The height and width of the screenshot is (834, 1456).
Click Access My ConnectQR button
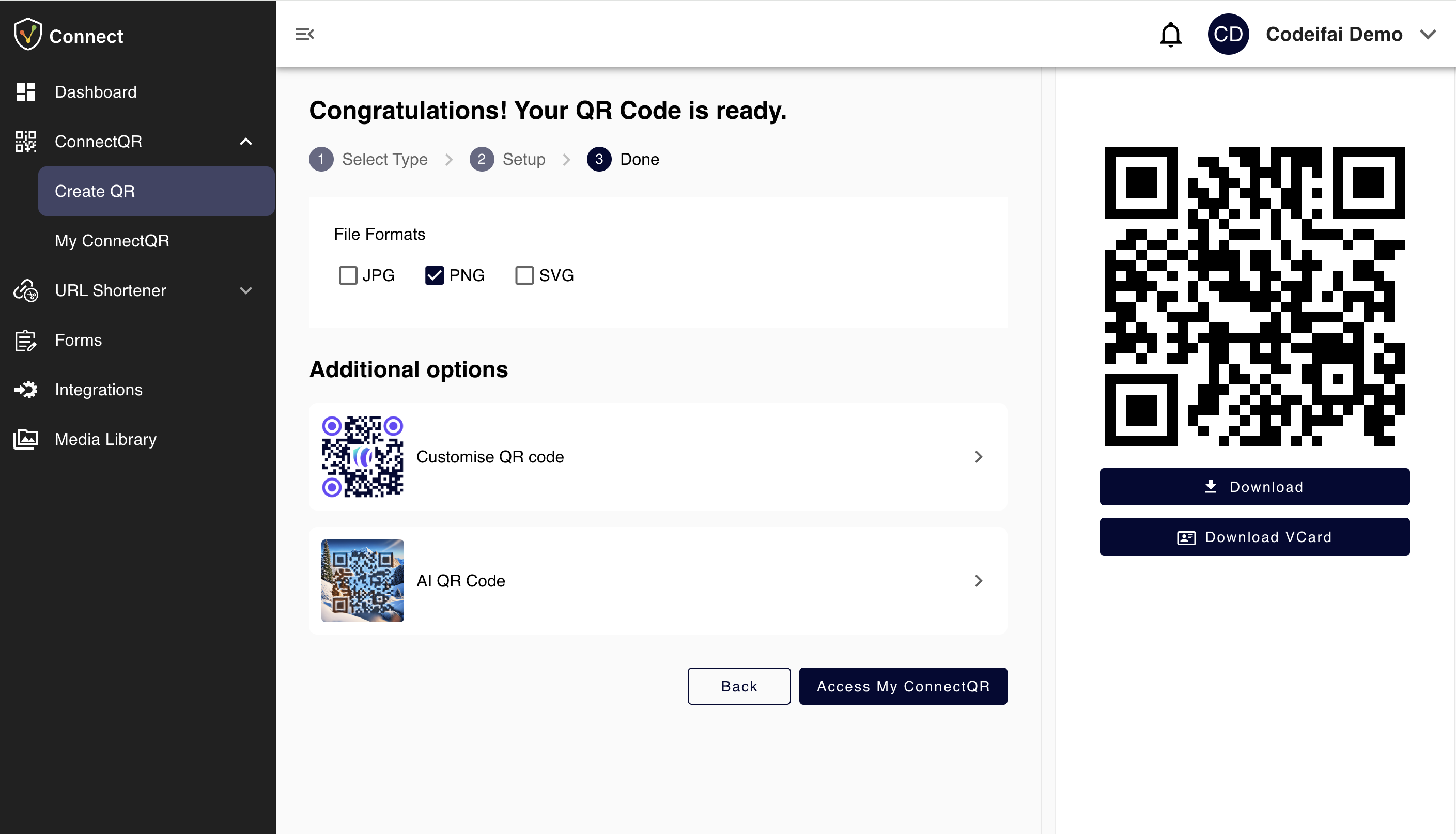902,686
